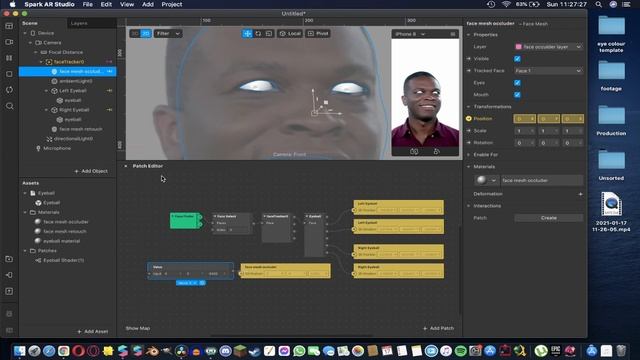Viewport: 640px width, 360px height.
Task: Toggle Local coordinate mode button
Action: pyautogui.click(x=290, y=33)
